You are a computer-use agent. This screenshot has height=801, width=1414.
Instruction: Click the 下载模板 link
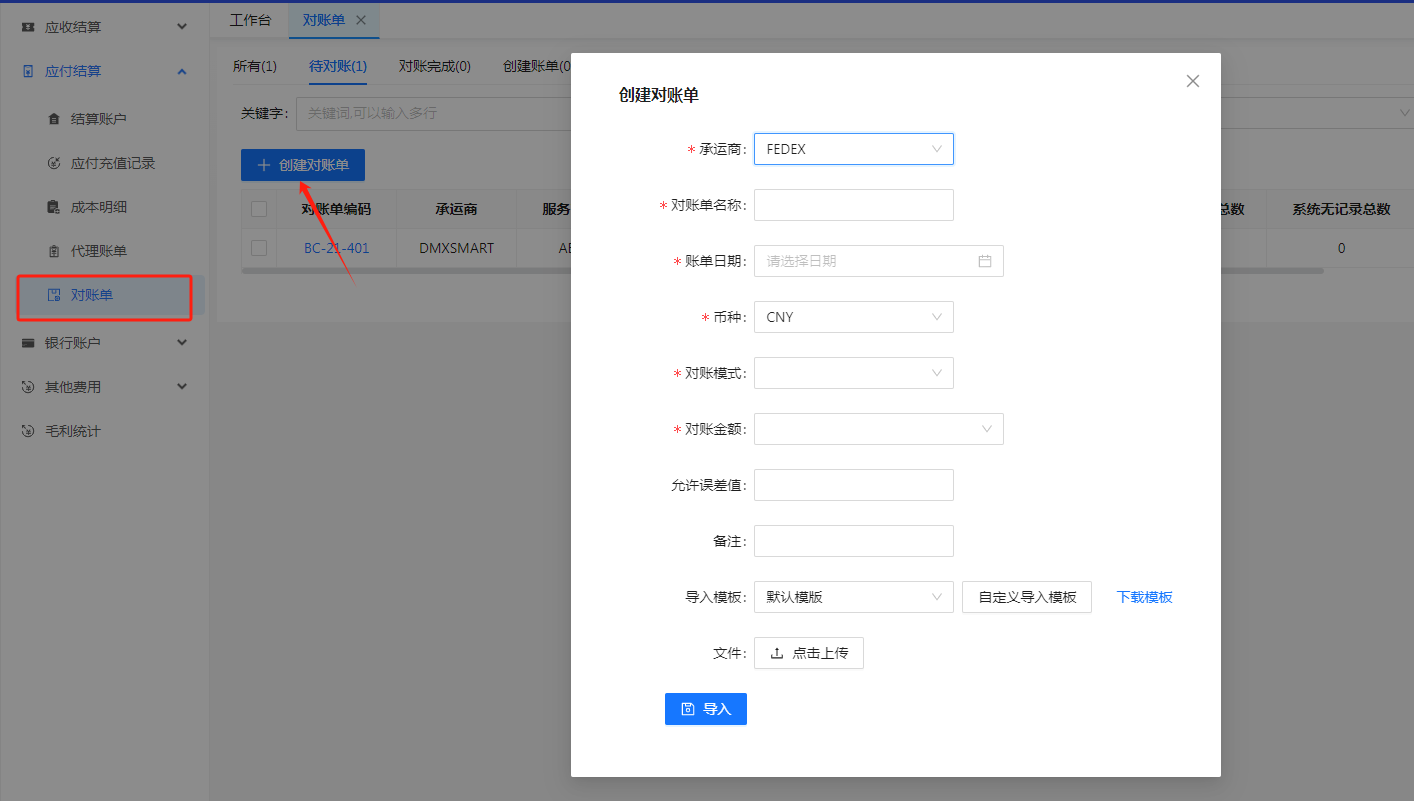(1144, 597)
